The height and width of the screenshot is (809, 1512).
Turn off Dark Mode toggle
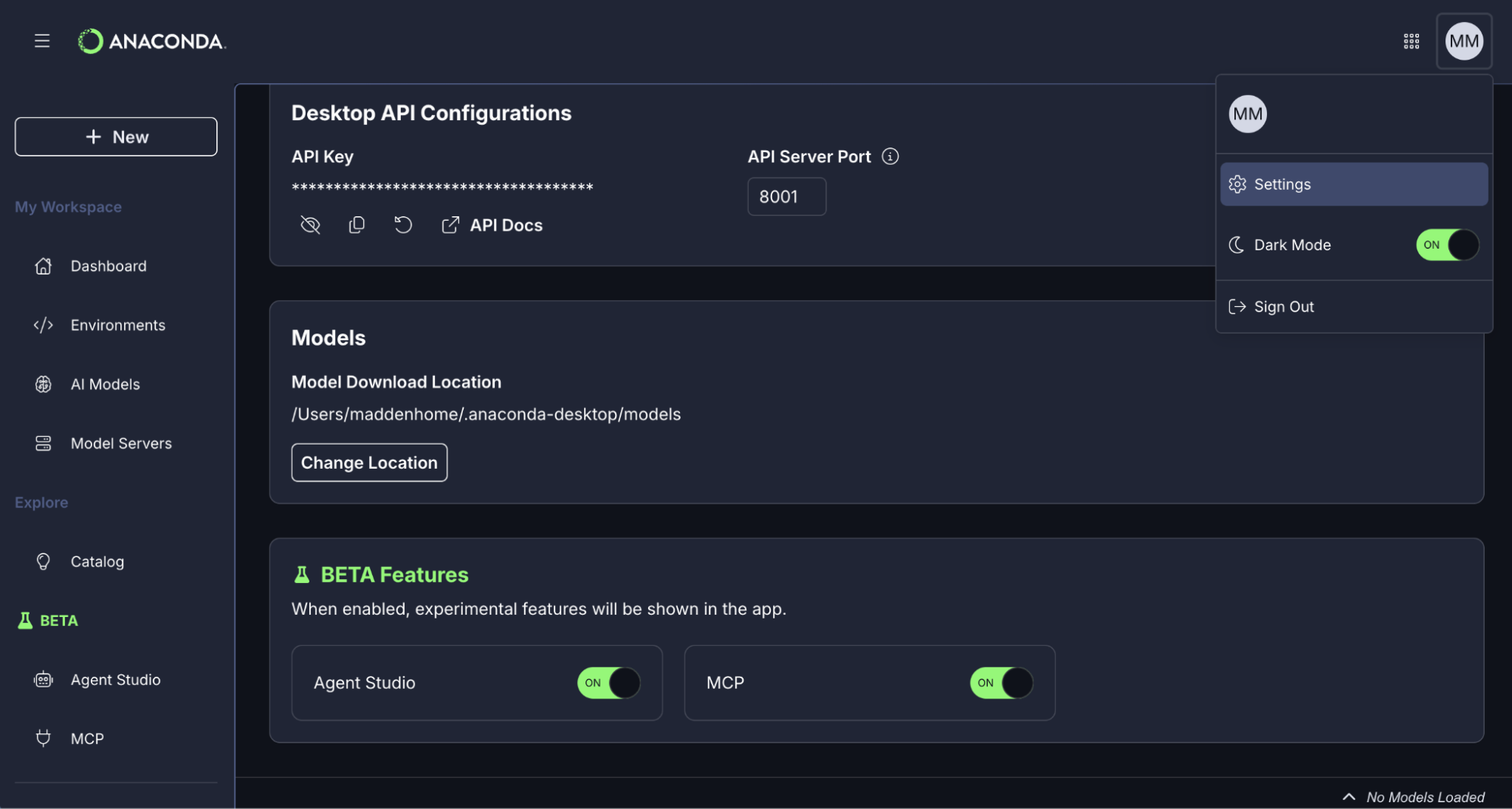click(x=1447, y=245)
